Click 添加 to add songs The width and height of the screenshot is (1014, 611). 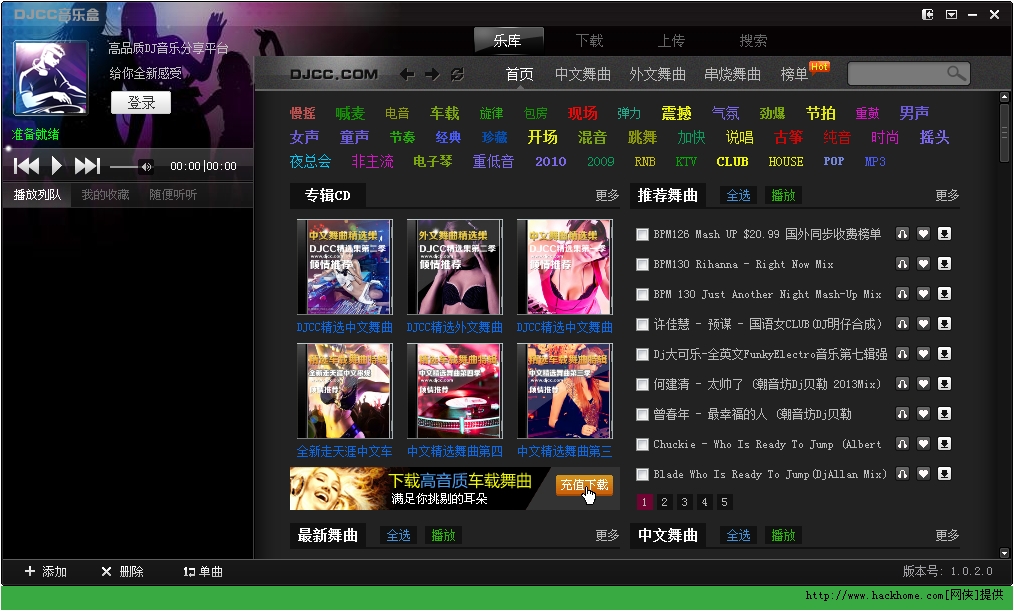(x=46, y=572)
